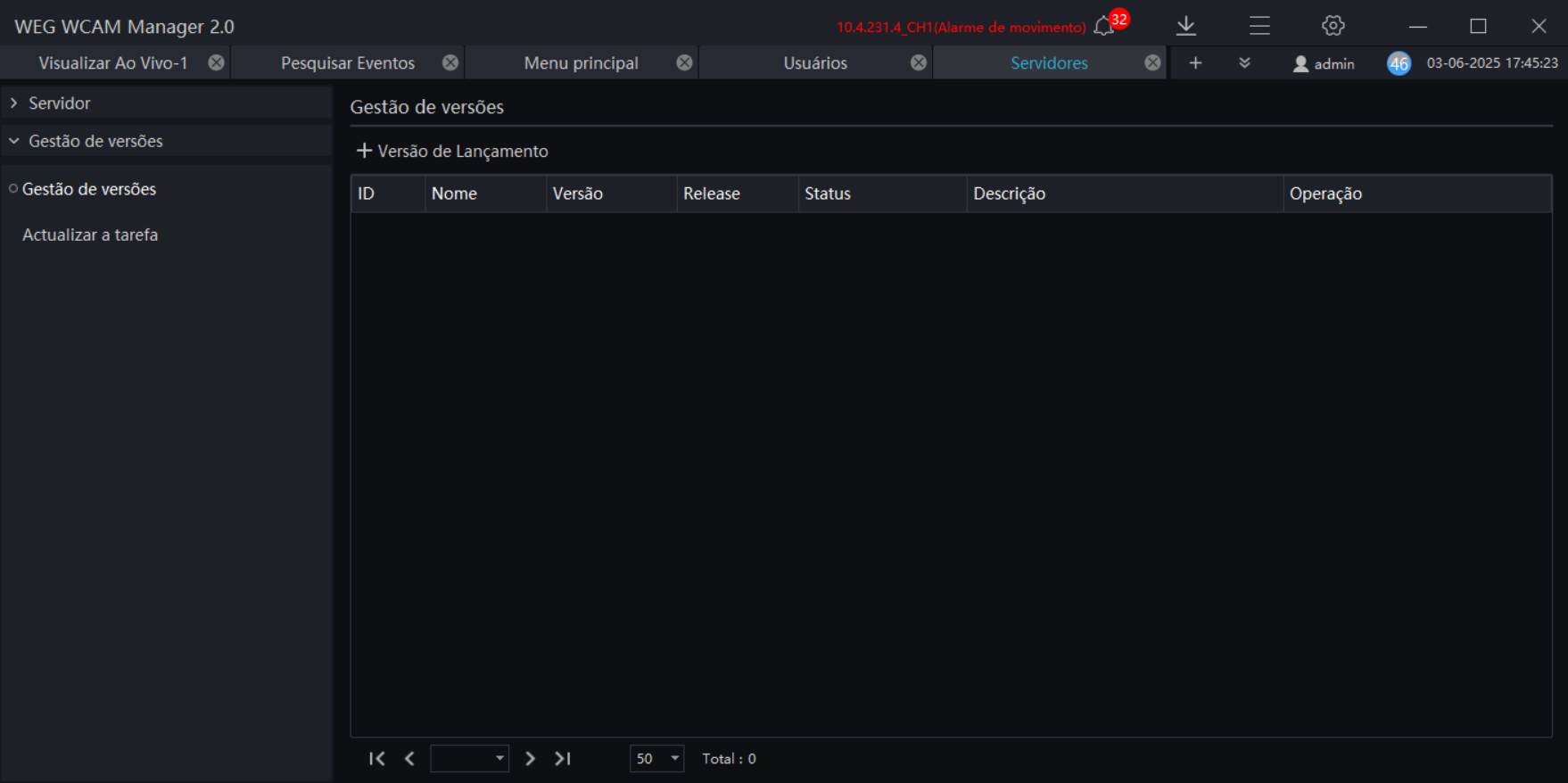
Task: Open the downloads arrow icon
Action: [x=1185, y=26]
